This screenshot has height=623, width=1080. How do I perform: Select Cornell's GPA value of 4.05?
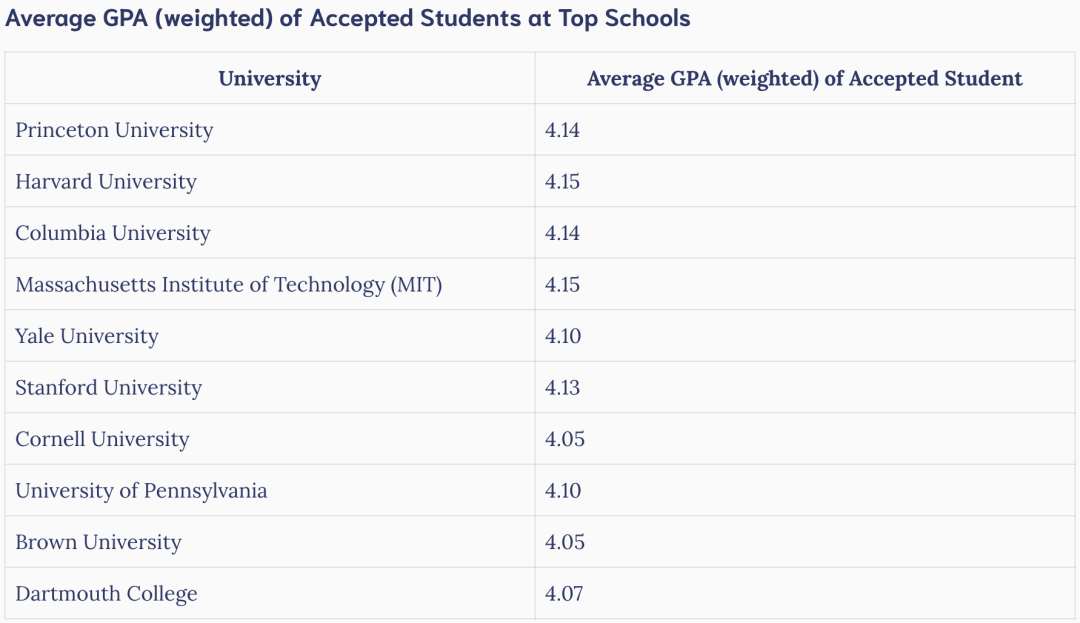click(564, 439)
